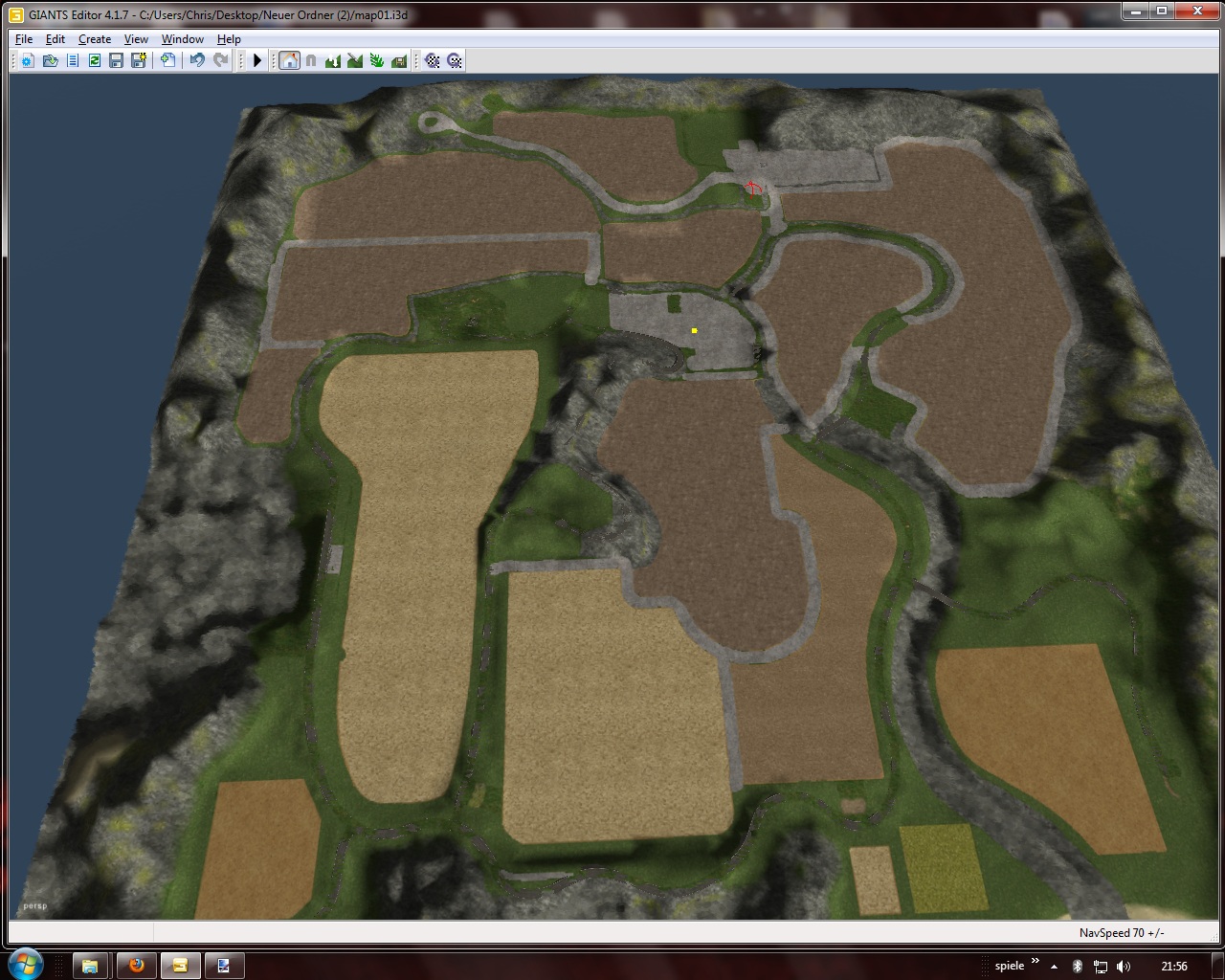Screen dimensions: 1225x980
Task: Toggle the home navigation mode button
Action: tap(289, 60)
